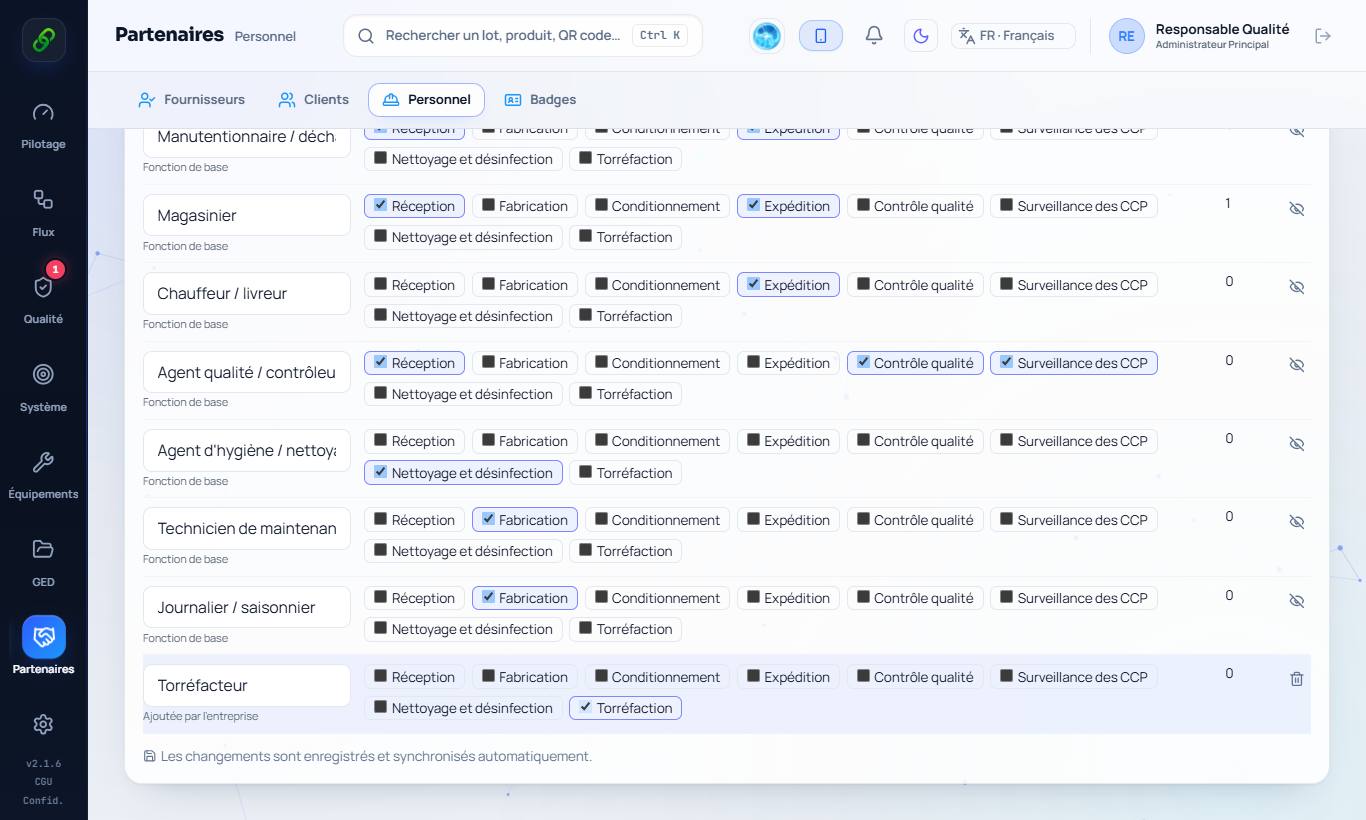This screenshot has height=820, width=1366.
Task: Edit the Magasinier function name field
Action: point(247,215)
